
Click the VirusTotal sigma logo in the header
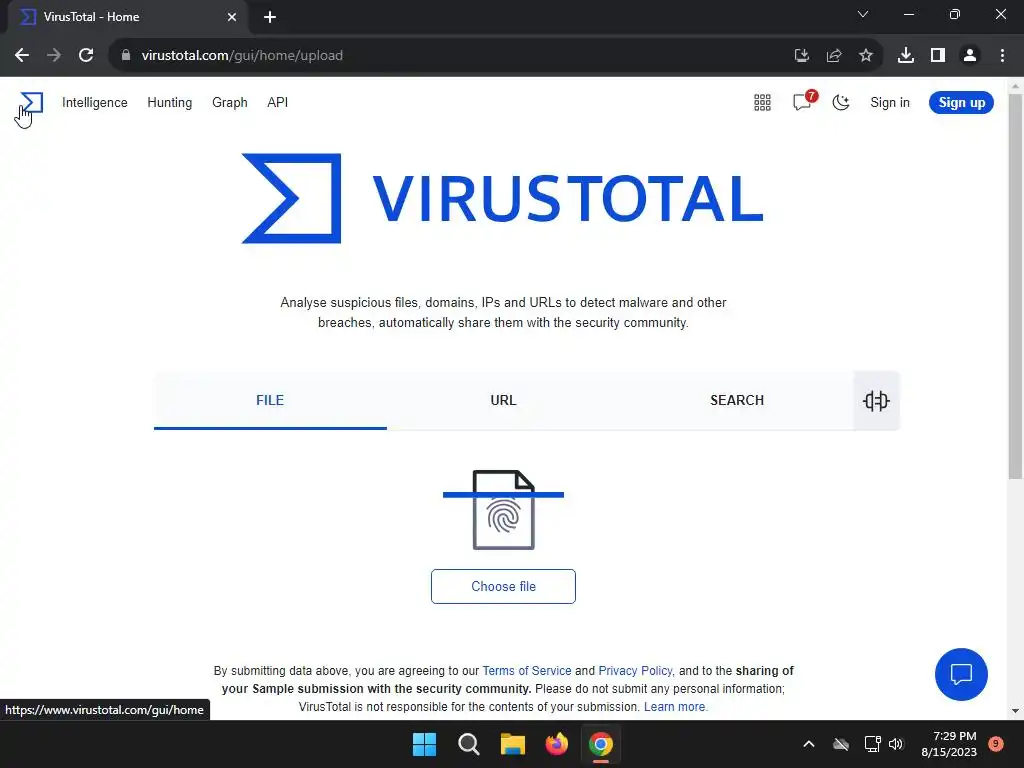click(31, 103)
